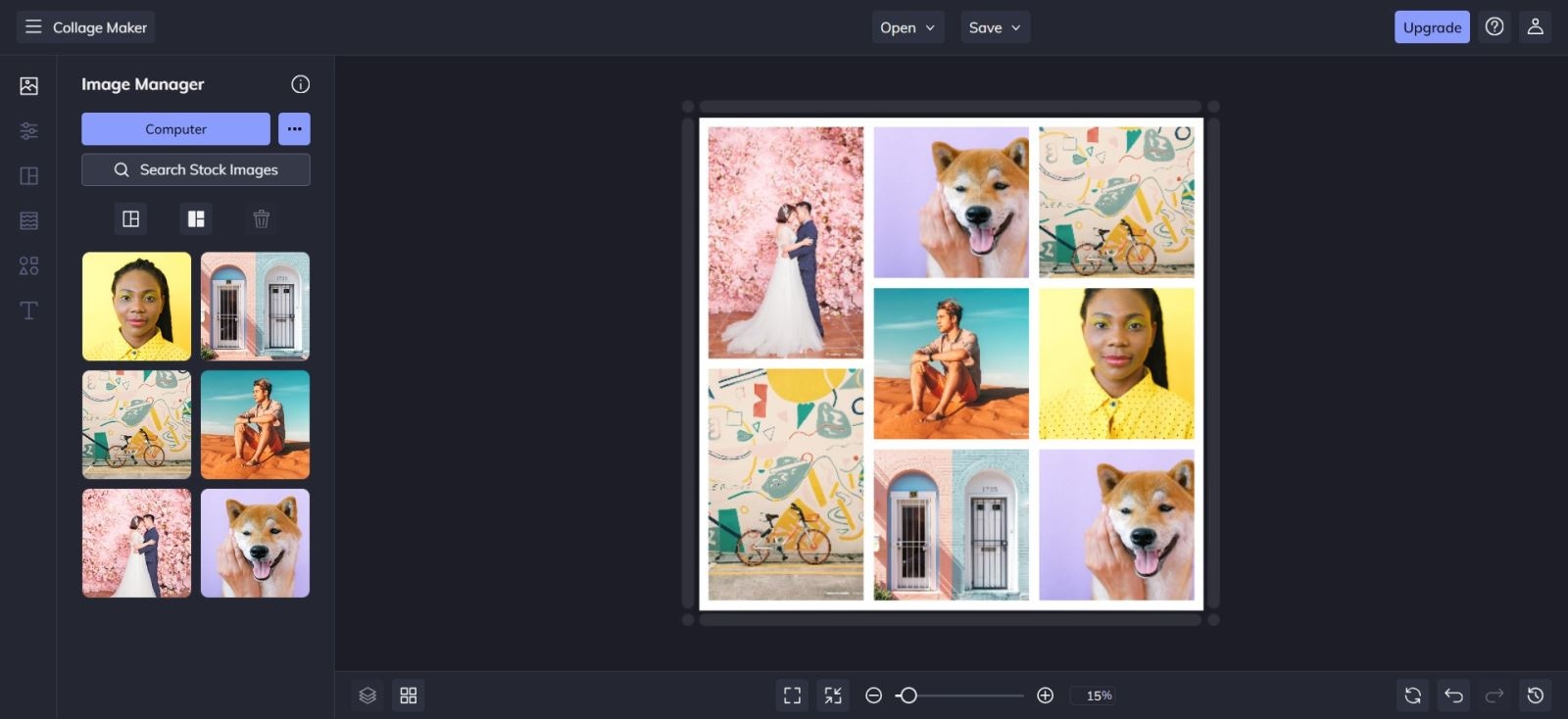Undo the last action
Screen dimensions: 1568x719
1453,695
